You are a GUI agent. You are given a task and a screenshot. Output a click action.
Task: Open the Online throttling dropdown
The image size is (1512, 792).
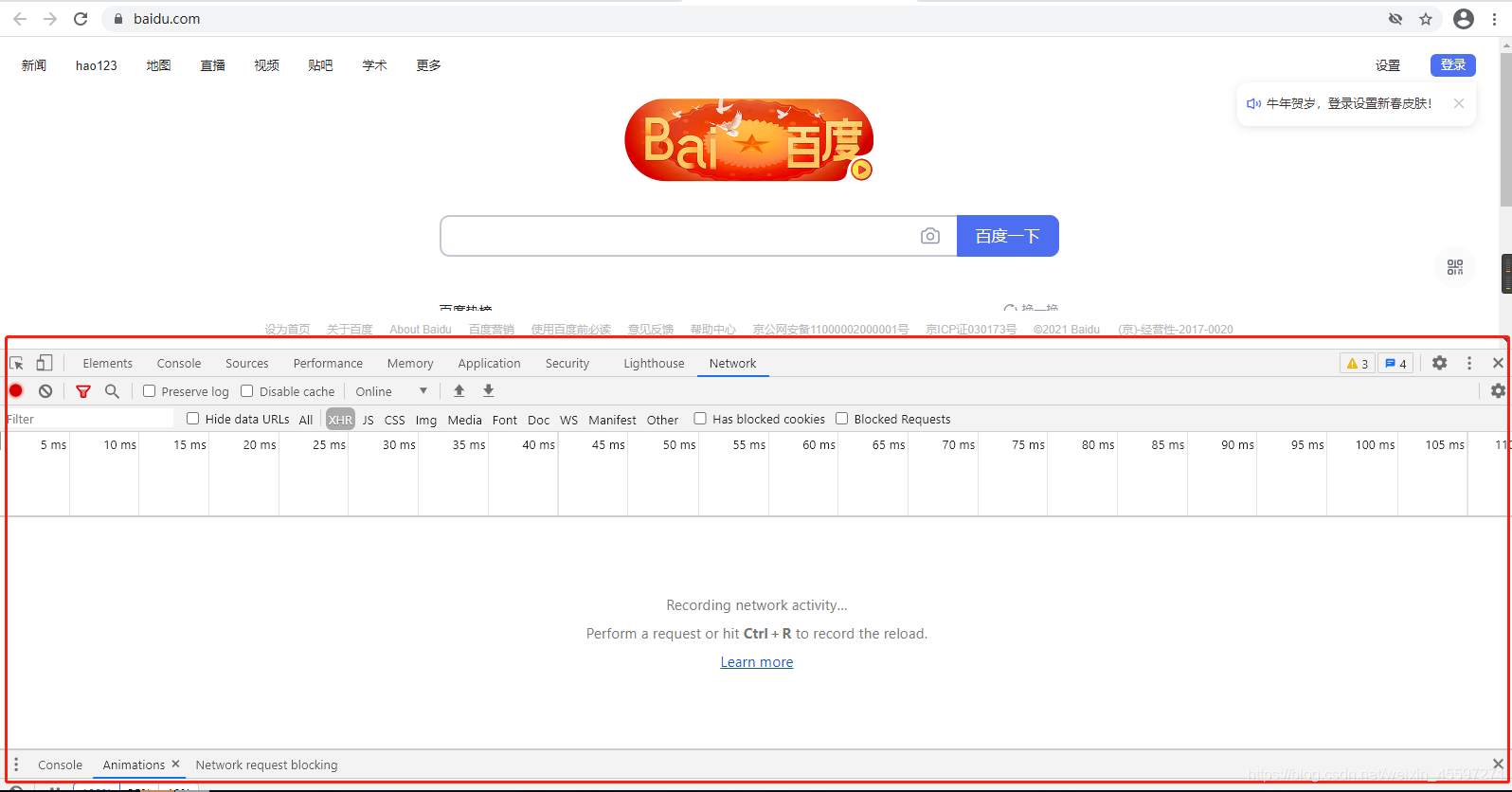[391, 391]
